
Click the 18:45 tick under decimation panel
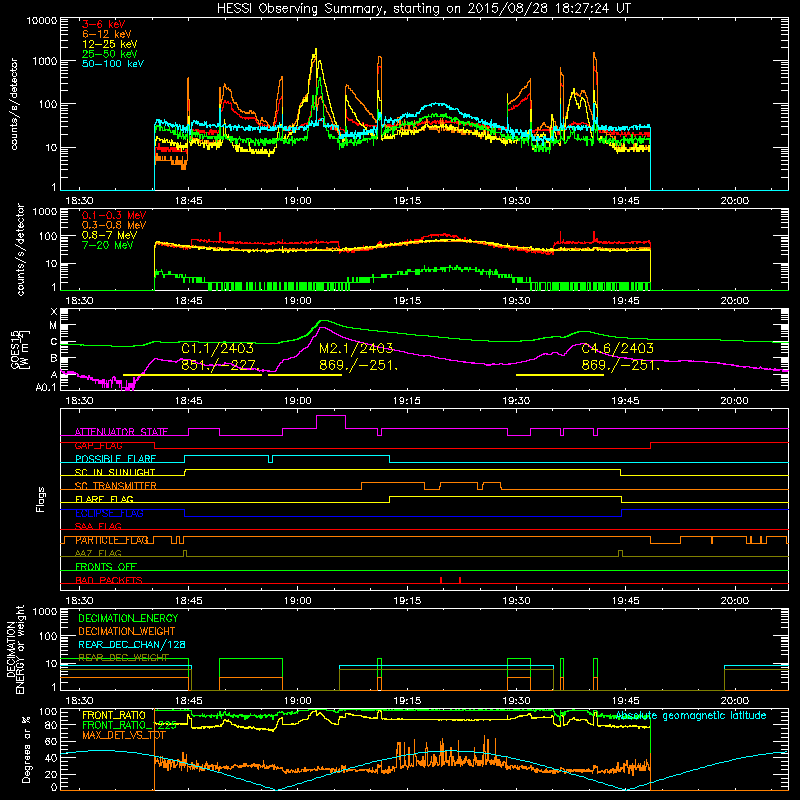pyautogui.click(x=188, y=701)
